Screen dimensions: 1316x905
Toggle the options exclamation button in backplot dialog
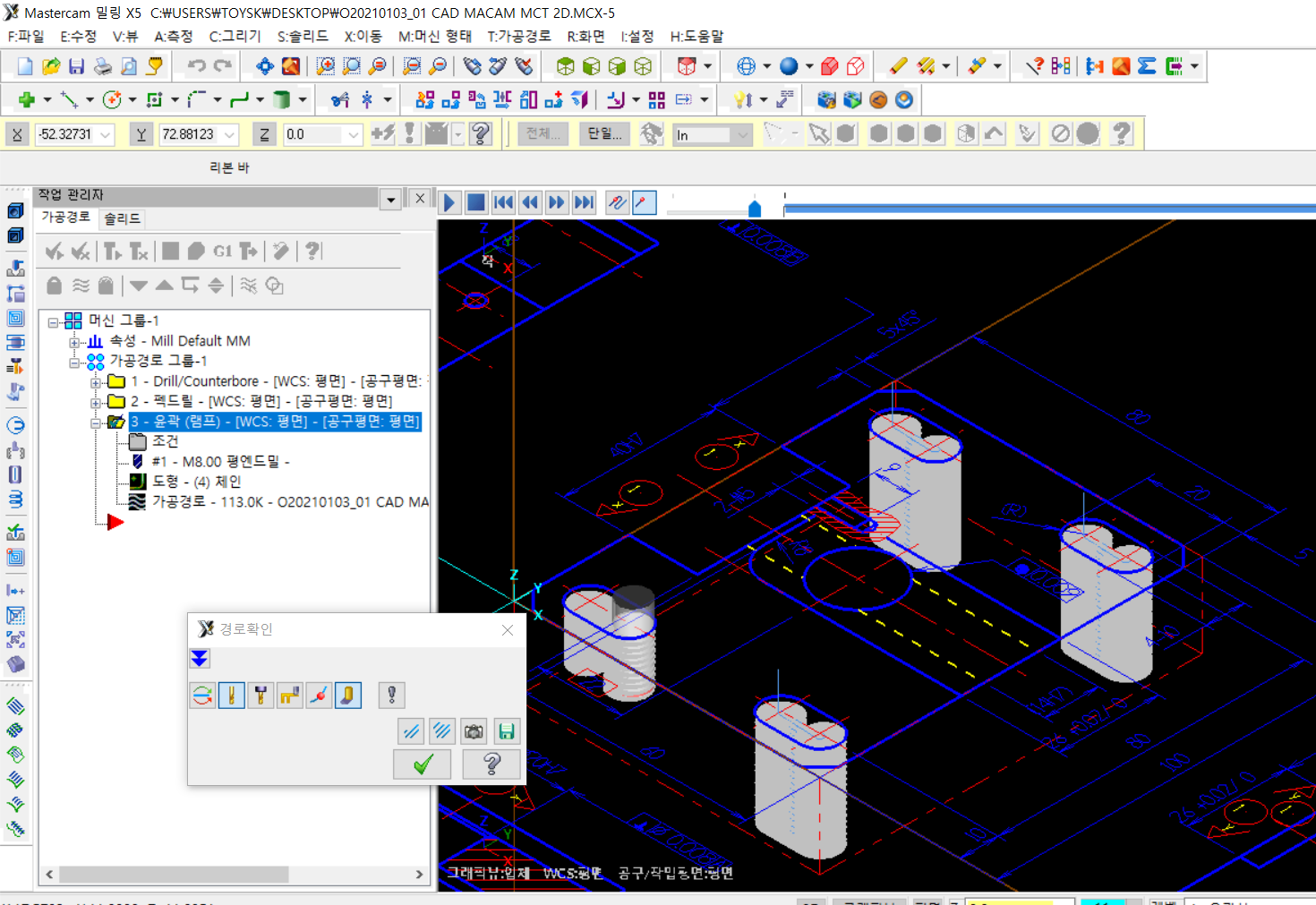click(391, 695)
